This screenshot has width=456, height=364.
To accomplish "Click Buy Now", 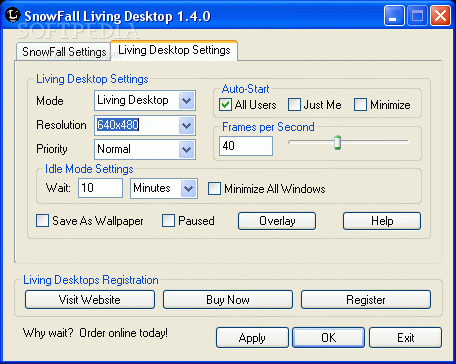I will point(228,299).
